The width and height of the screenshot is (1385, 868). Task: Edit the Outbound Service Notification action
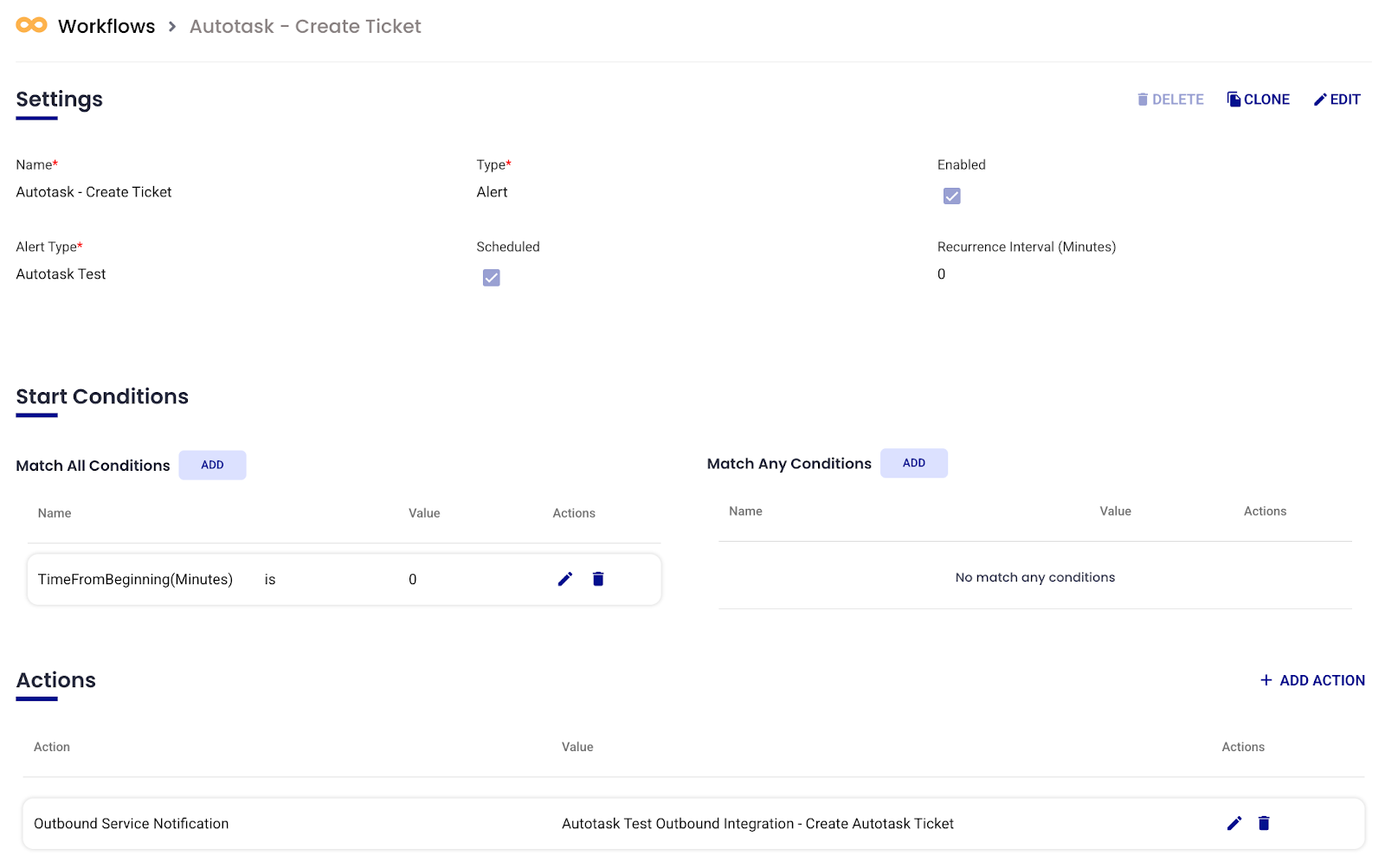pyautogui.click(x=1234, y=823)
